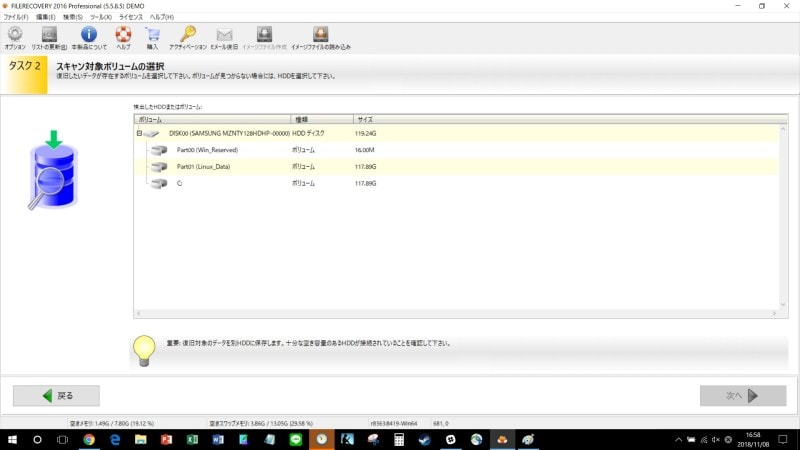
Task: Click the リストの更新 refresh toolbar icon
Action: point(49,36)
